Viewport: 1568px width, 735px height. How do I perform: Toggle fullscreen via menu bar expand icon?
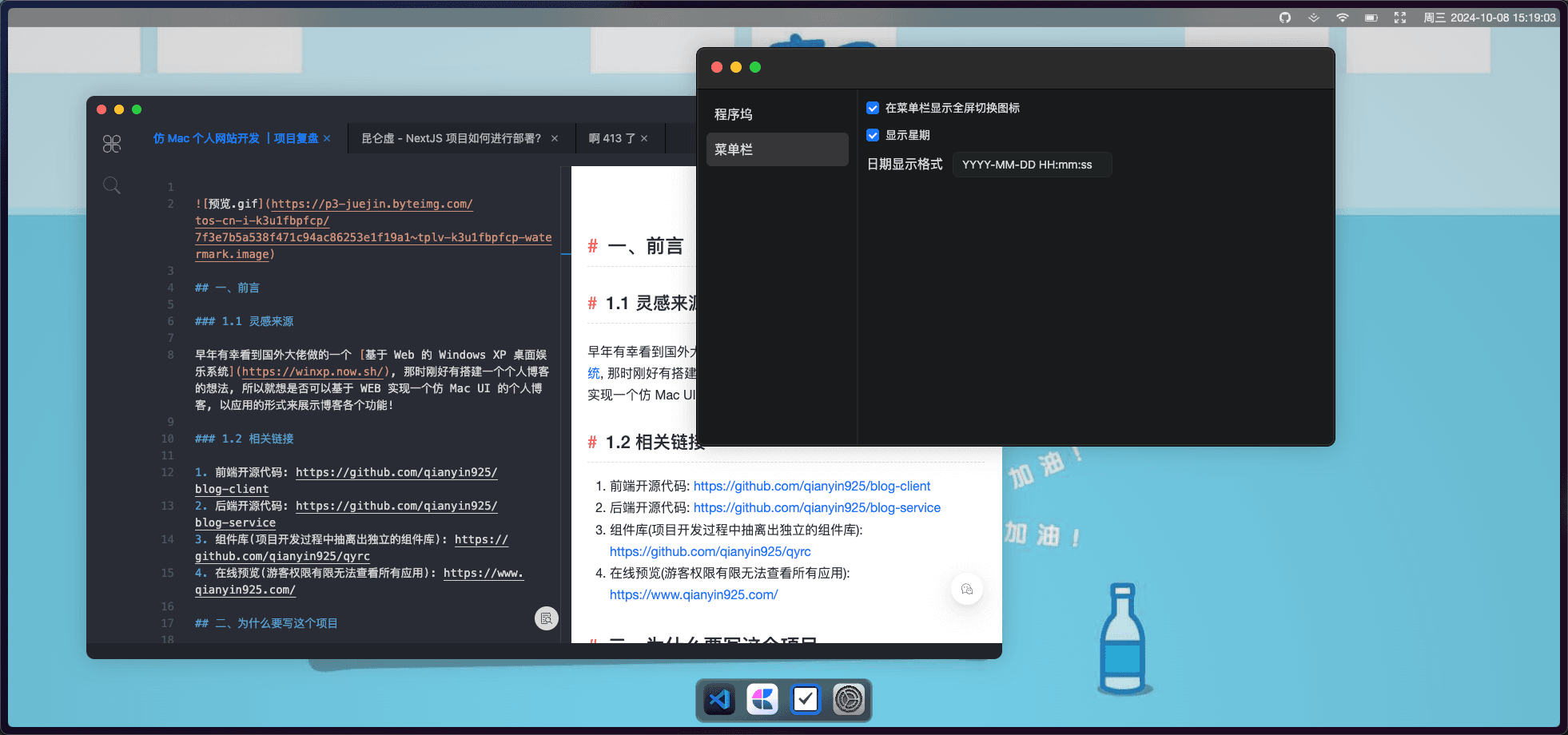1400,18
